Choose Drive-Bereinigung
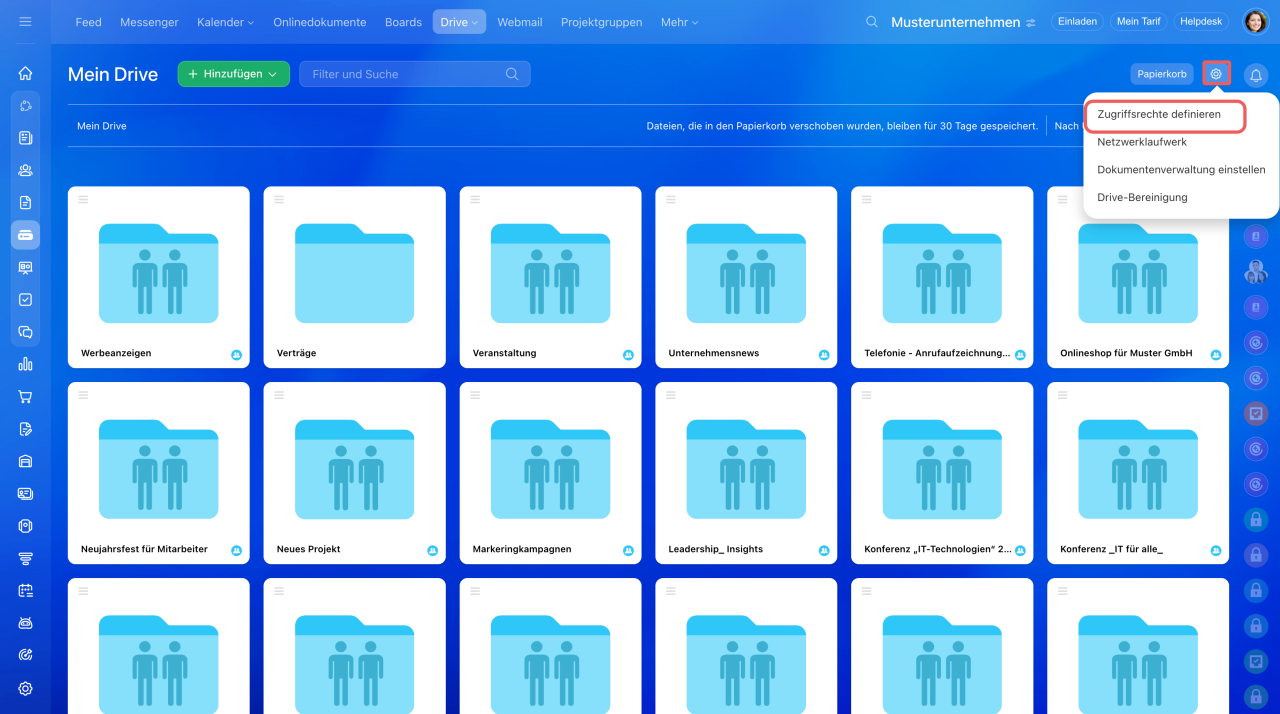The image size is (1280, 714). point(1142,197)
